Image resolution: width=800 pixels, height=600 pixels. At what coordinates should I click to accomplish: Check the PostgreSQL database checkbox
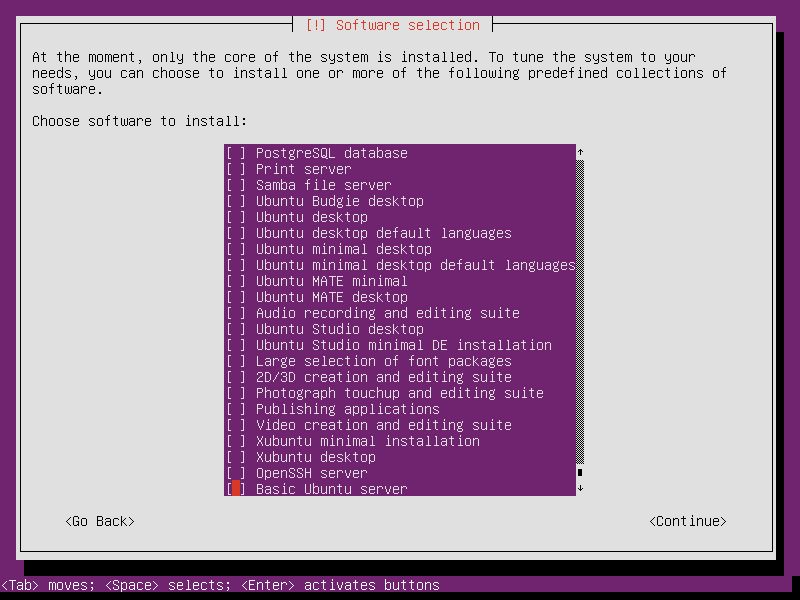coord(236,153)
